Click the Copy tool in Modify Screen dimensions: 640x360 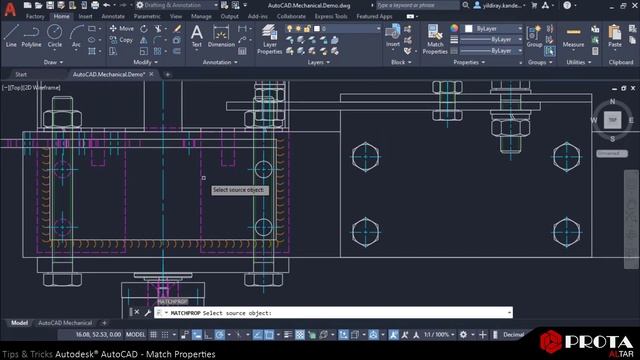pyautogui.click(x=122, y=40)
